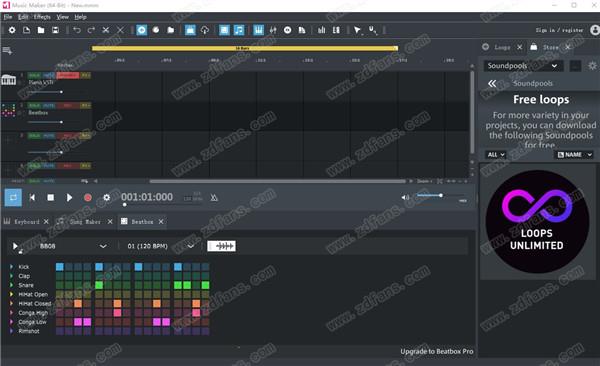This screenshot has width=600, height=366.
Task: Open the playback settings gear in transport bar
Action: (106, 198)
